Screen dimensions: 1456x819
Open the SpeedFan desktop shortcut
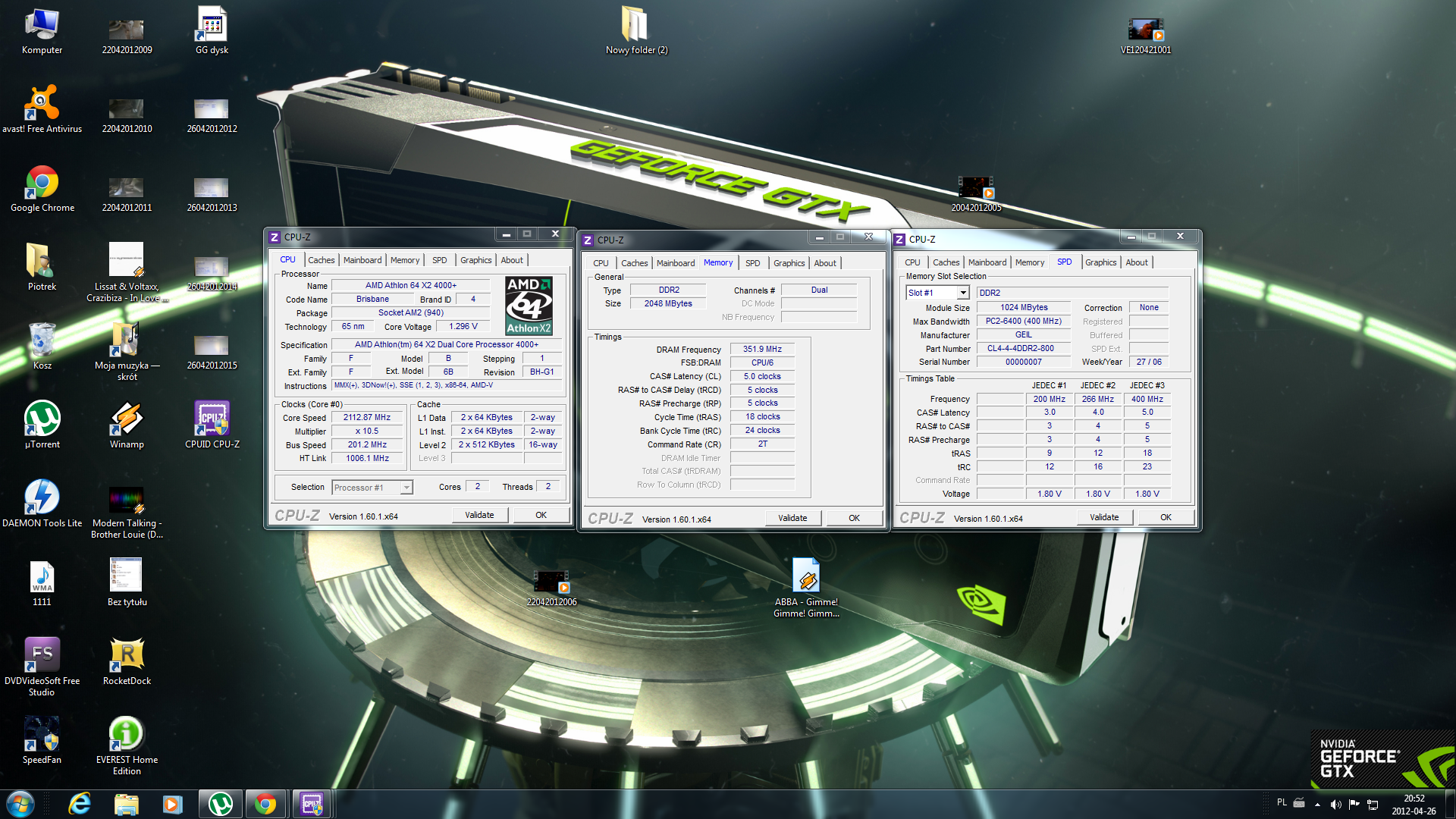point(42,735)
